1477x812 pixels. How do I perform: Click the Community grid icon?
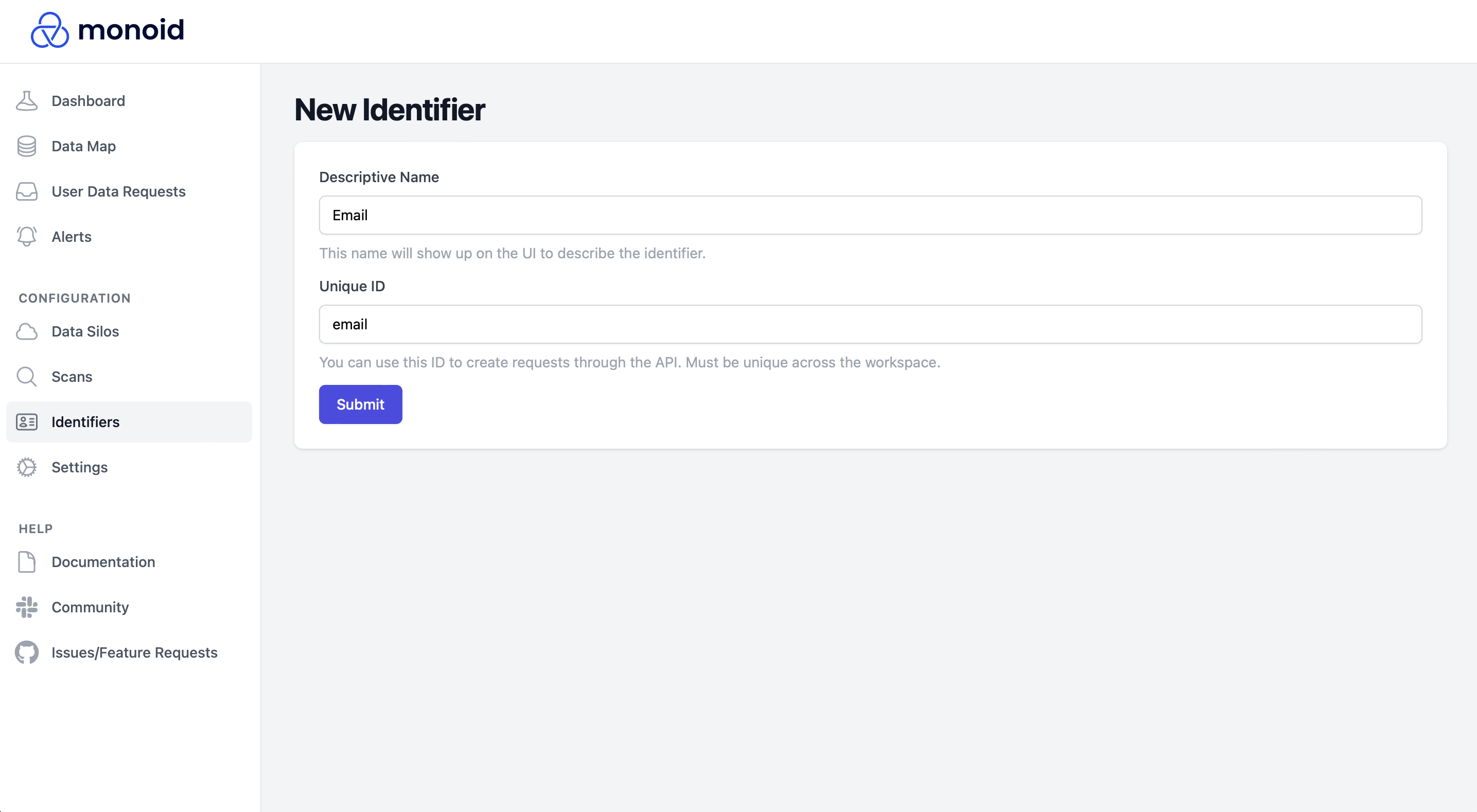tap(27, 607)
